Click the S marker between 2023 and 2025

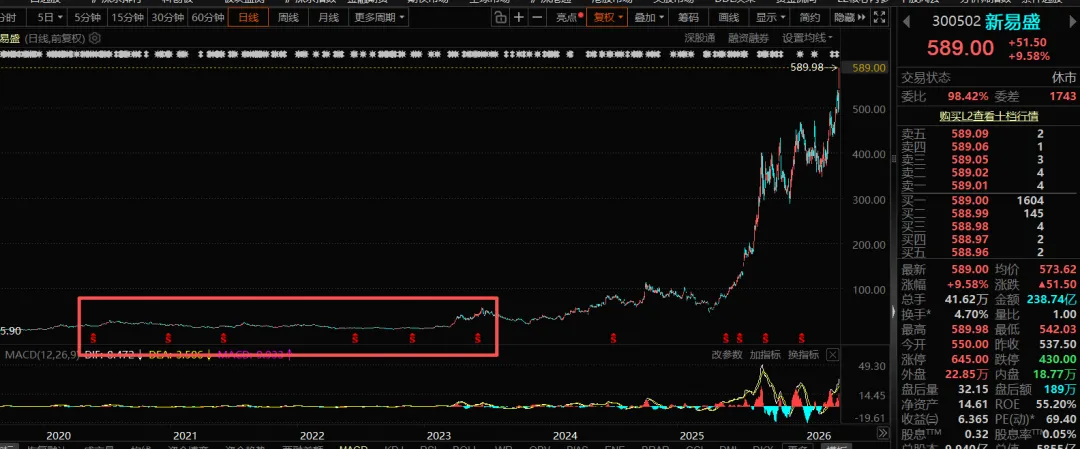tap(614, 337)
